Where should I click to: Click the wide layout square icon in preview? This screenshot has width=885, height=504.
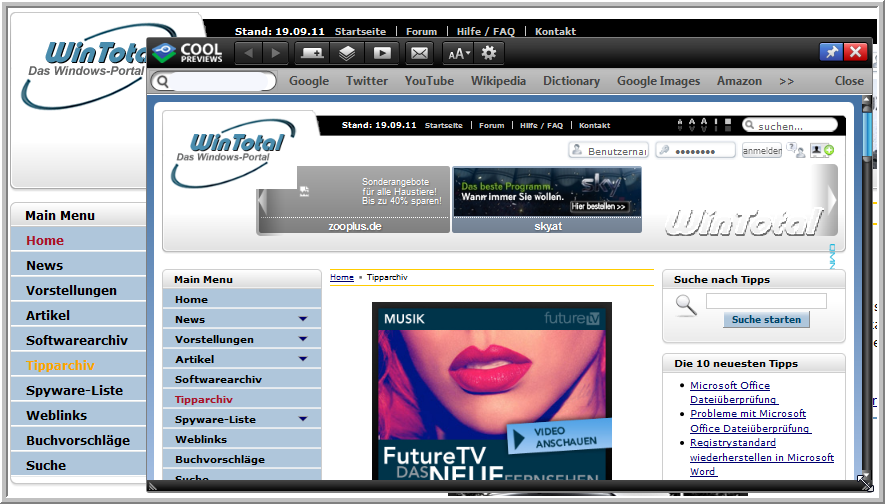click(x=728, y=125)
